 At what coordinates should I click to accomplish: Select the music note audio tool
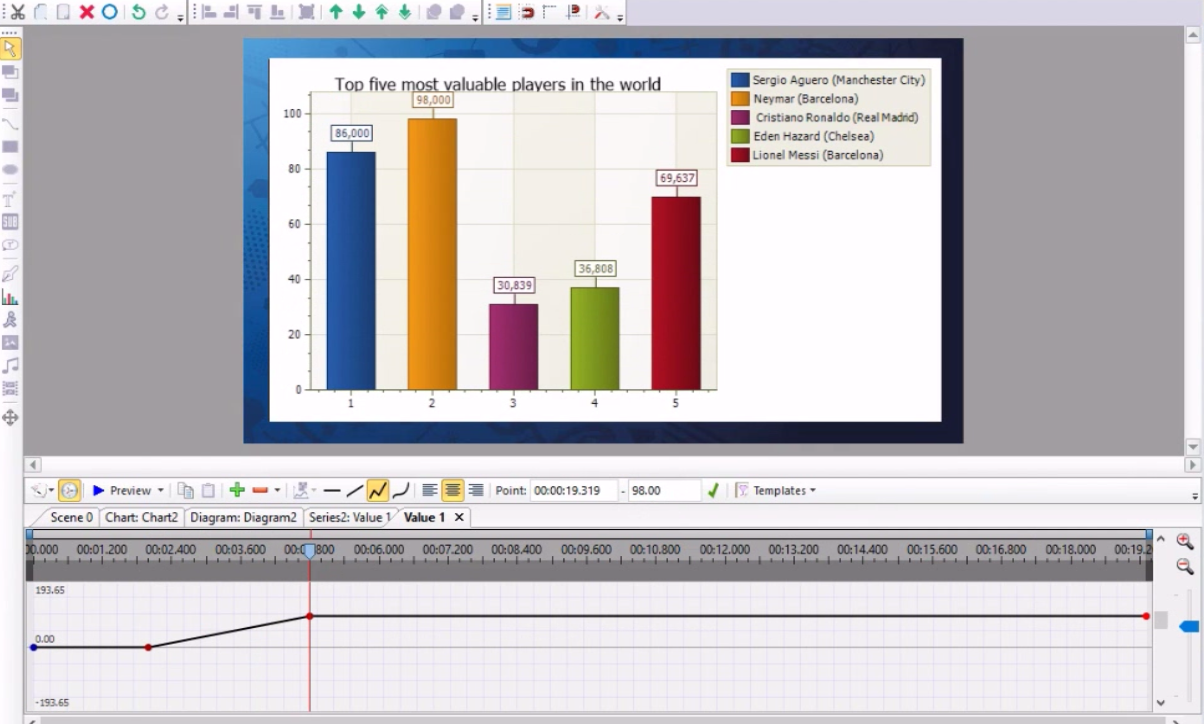point(10,366)
